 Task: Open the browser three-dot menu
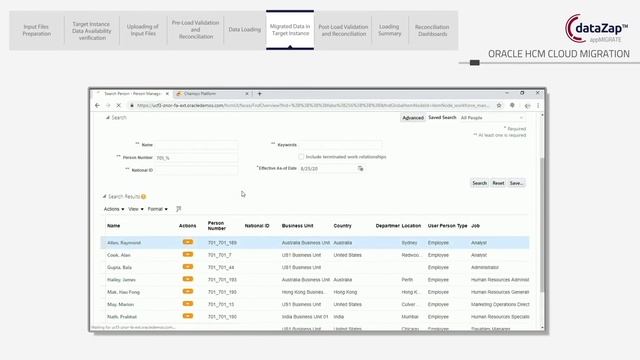point(538,105)
